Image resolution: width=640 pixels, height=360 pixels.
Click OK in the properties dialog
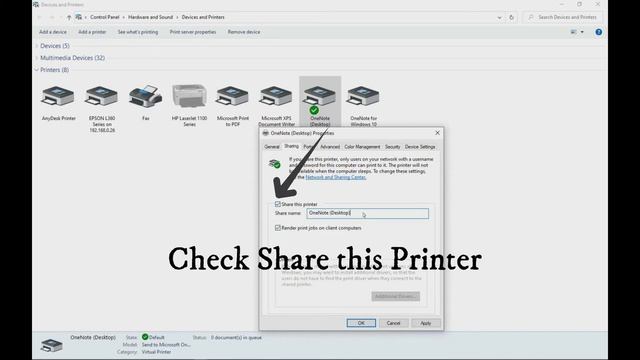[361, 323]
